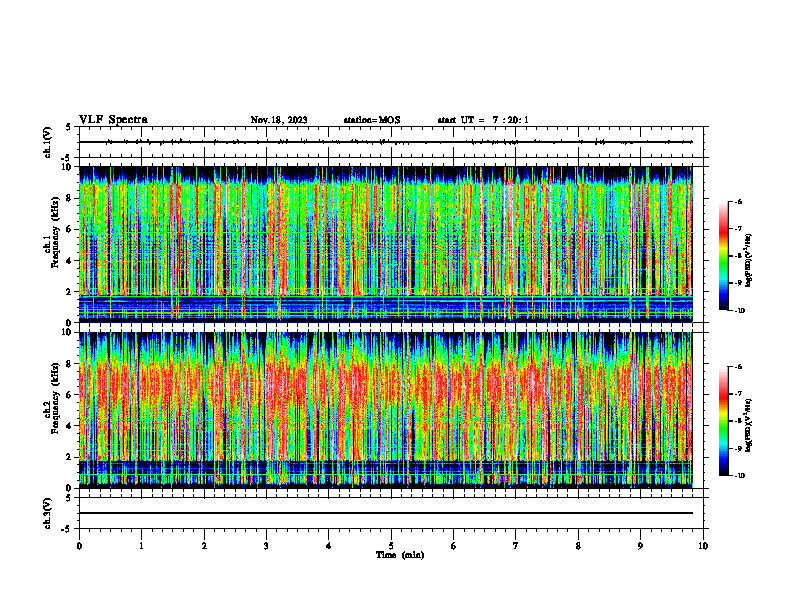
Task: Click the "-7" label on ch.2 colorbar
Action: click(738, 394)
